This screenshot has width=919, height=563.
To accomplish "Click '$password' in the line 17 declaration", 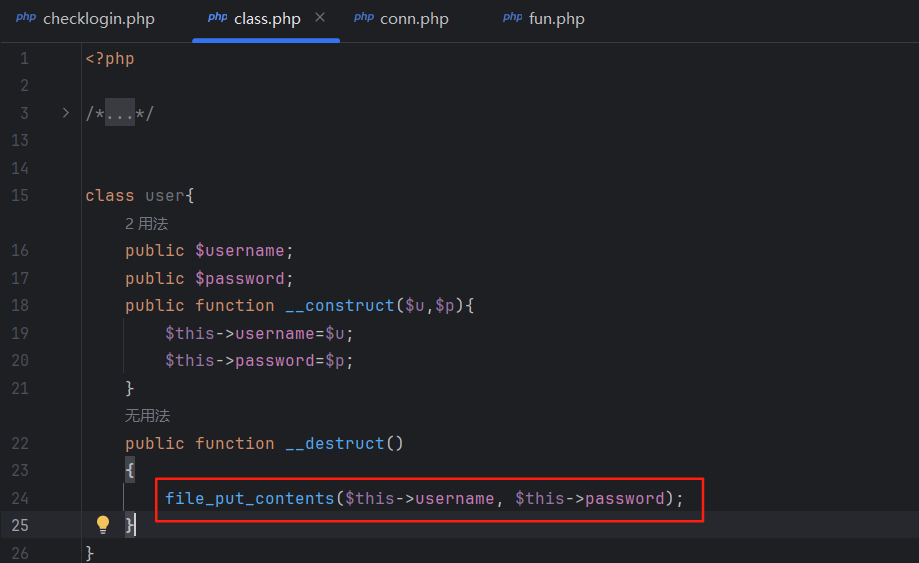I will pos(239,278).
